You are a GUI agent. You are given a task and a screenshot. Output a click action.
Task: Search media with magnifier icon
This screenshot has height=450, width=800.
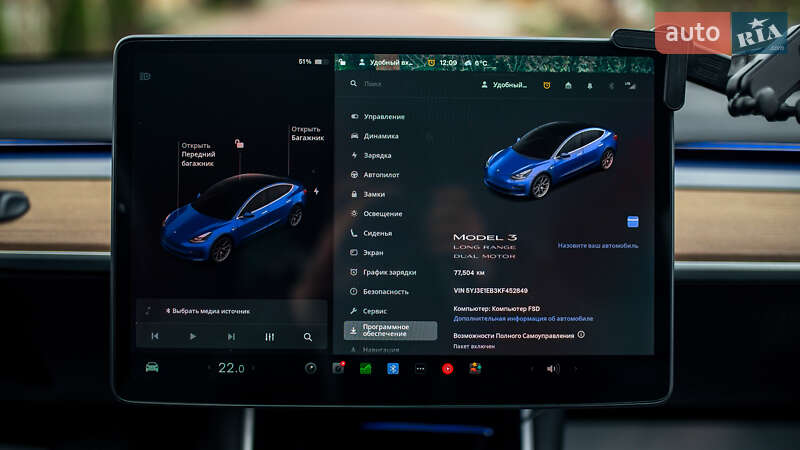click(x=308, y=337)
